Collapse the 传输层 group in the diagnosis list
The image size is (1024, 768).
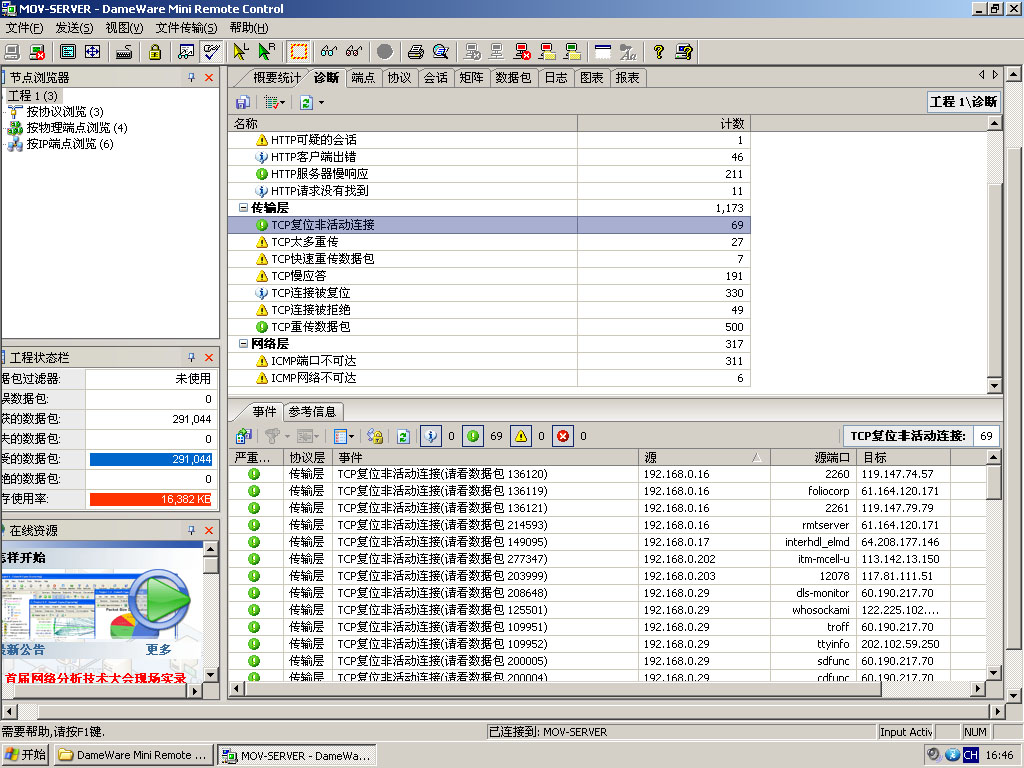pos(243,208)
